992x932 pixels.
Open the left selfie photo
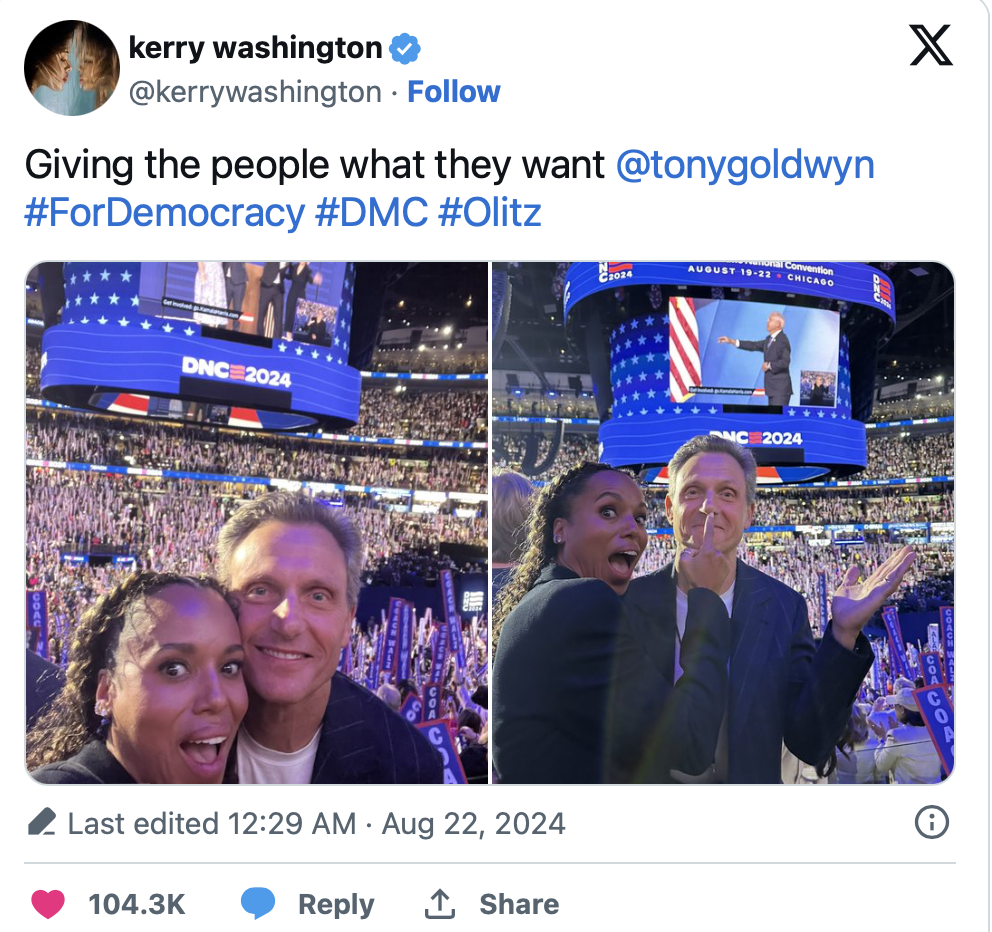(x=256, y=522)
